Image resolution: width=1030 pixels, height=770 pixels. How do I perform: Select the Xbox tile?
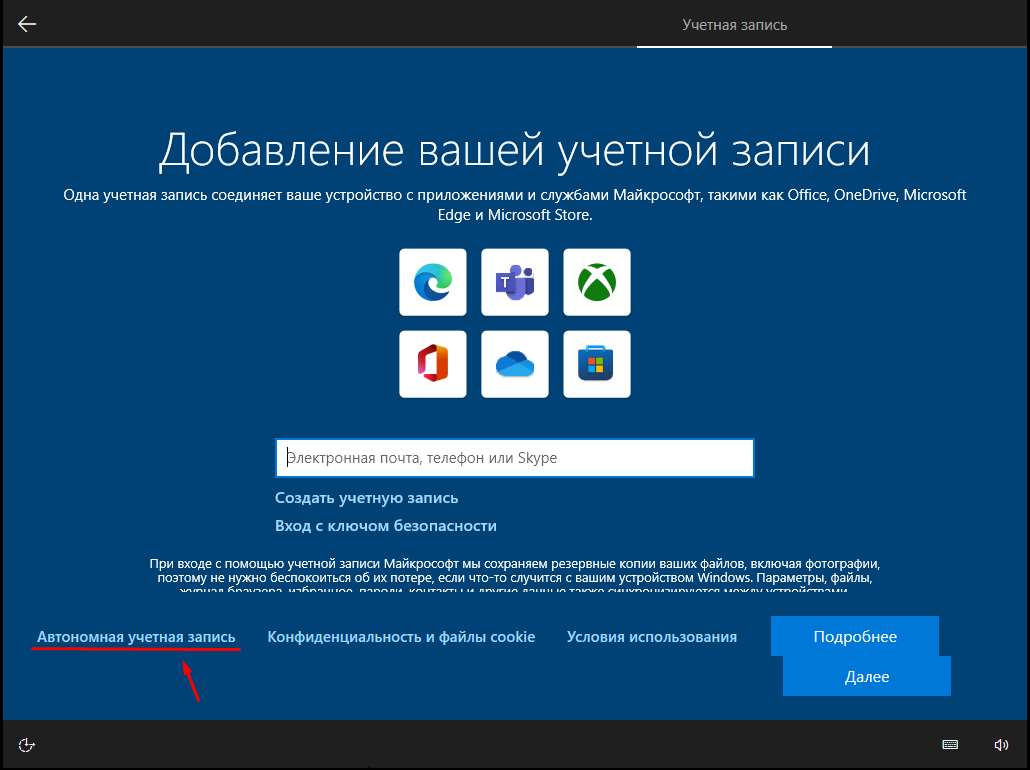(597, 282)
